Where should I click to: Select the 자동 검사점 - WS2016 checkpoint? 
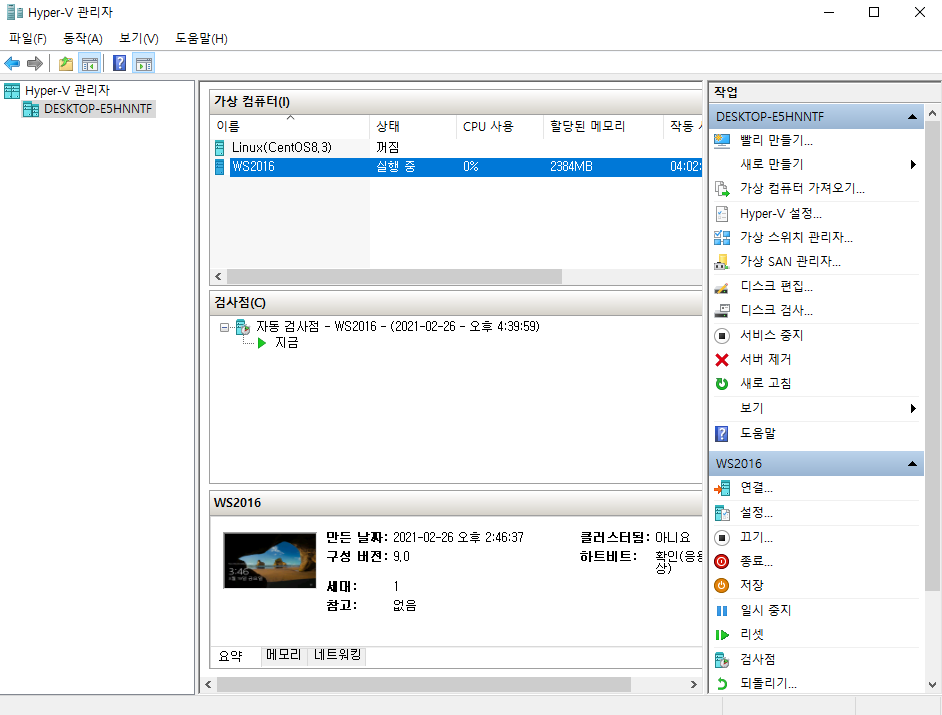(x=398, y=327)
